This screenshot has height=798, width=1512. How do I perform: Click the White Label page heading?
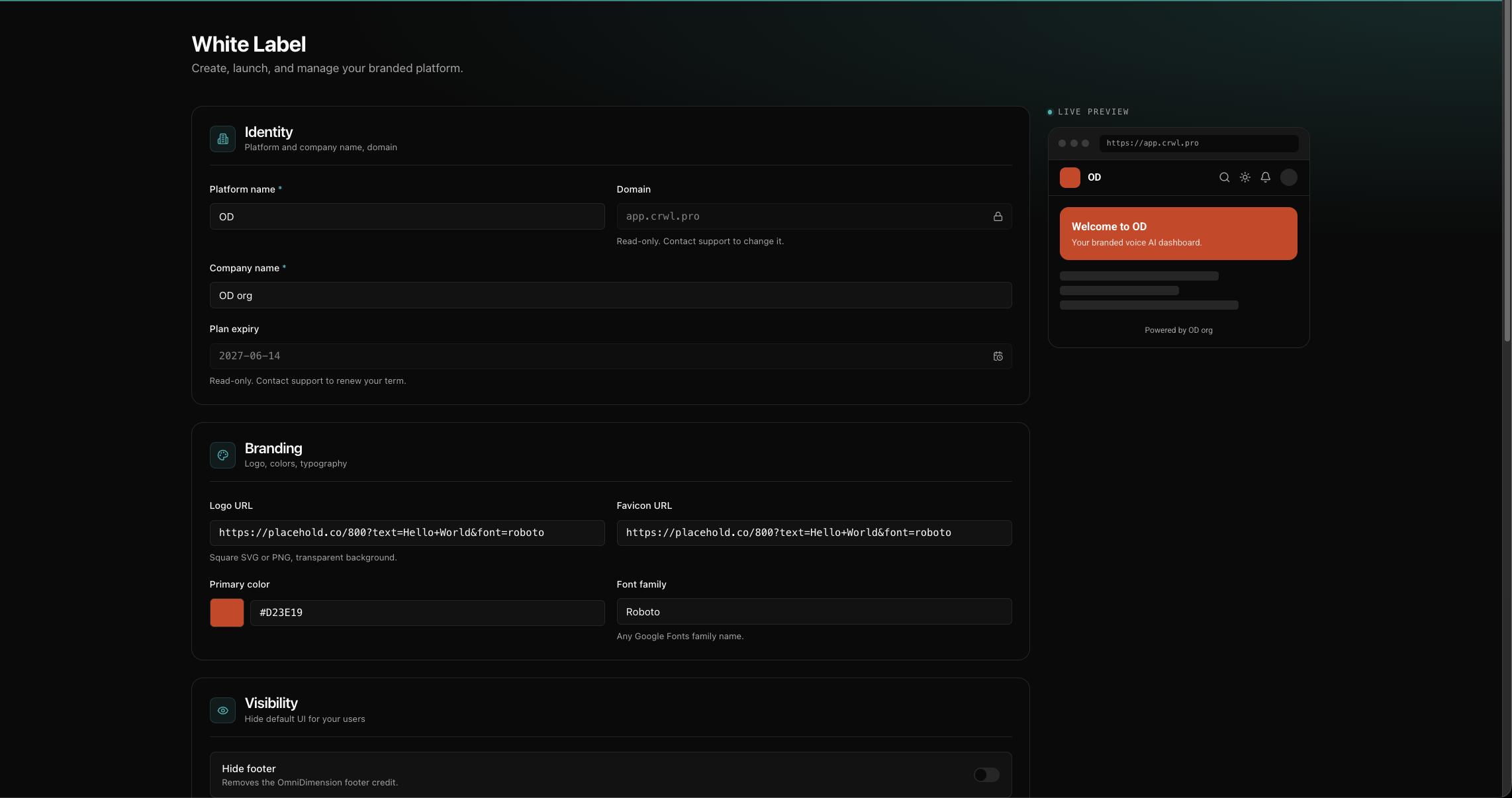[x=249, y=44]
